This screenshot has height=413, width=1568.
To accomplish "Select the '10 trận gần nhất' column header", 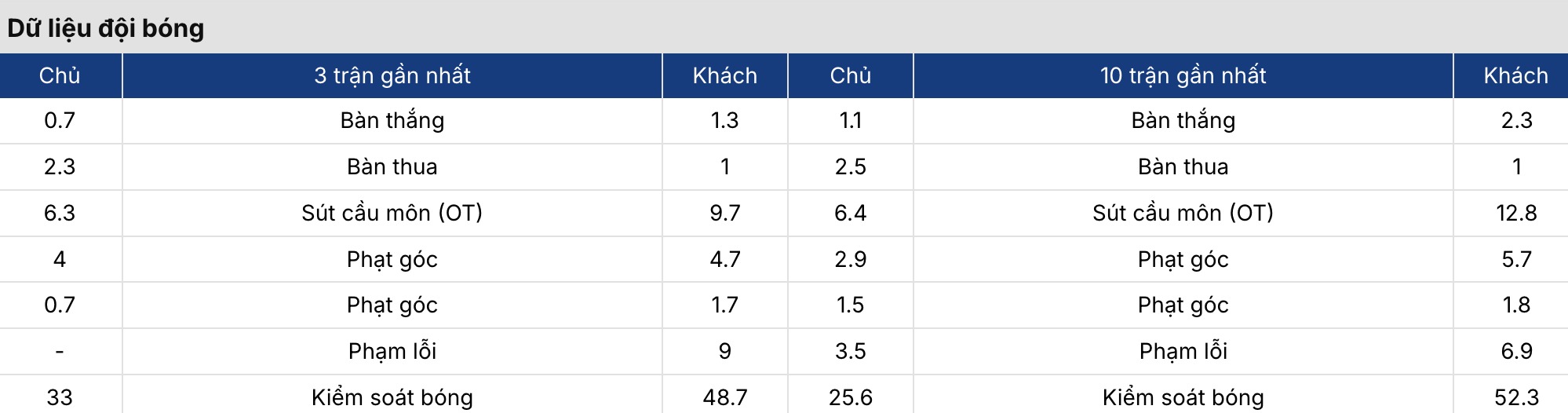I will pos(1183,76).
